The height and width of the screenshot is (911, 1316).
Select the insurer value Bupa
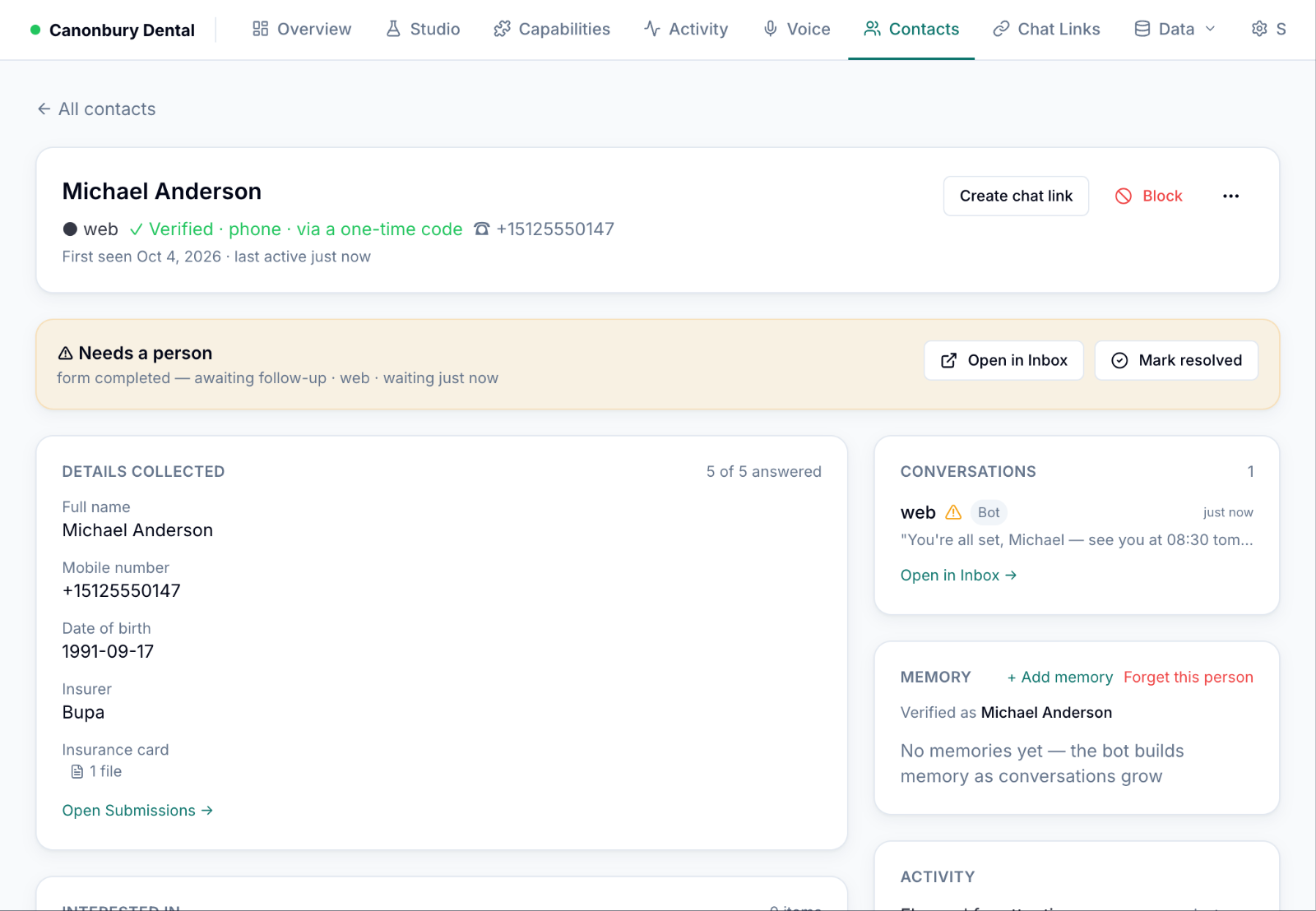(x=83, y=713)
